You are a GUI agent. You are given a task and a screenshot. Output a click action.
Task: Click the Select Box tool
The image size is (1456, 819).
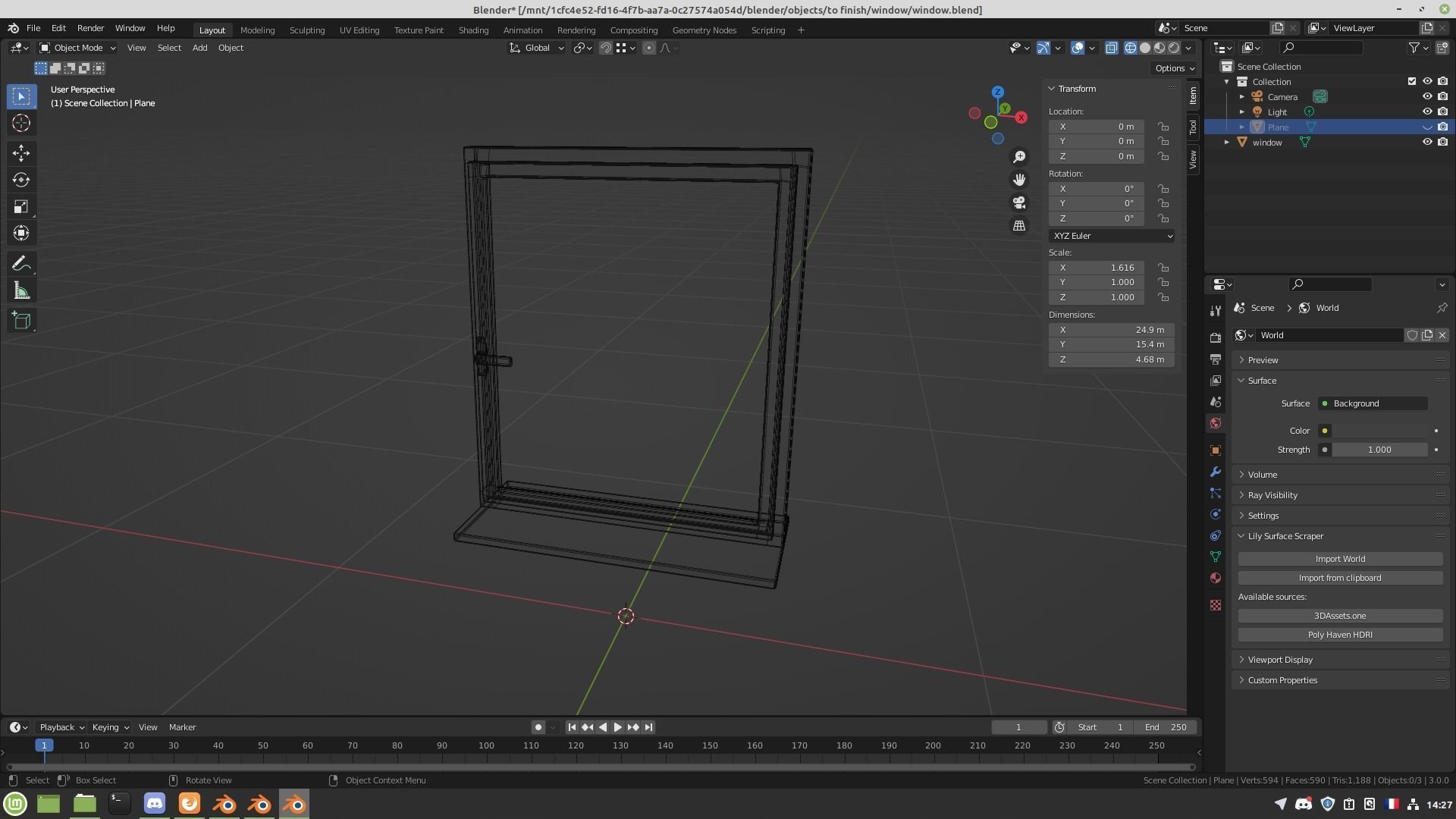21,96
